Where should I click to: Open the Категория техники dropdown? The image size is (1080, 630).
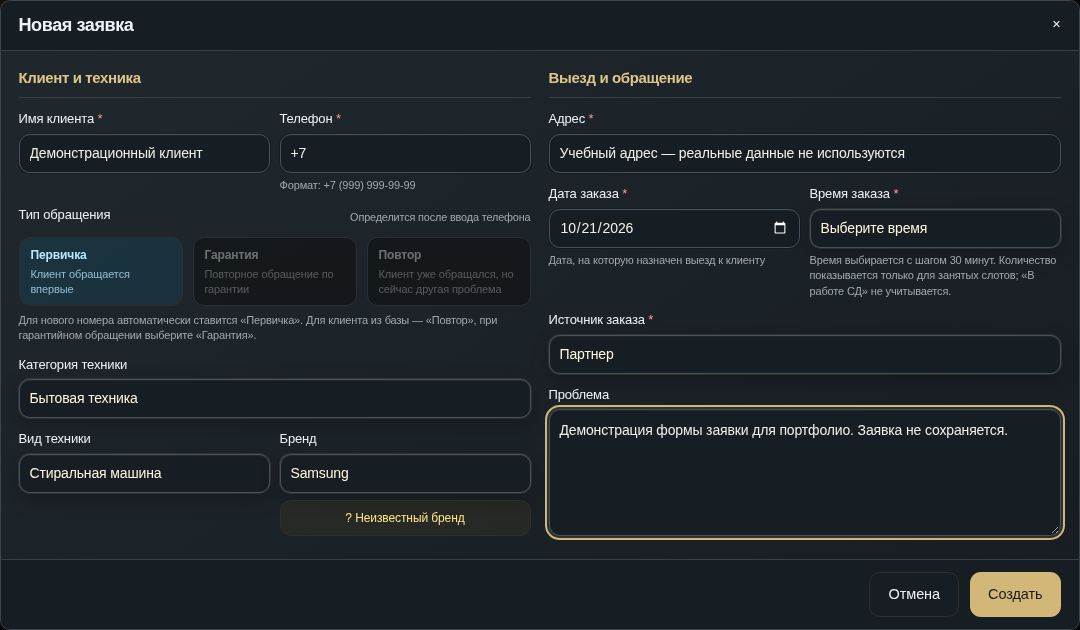(275, 399)
